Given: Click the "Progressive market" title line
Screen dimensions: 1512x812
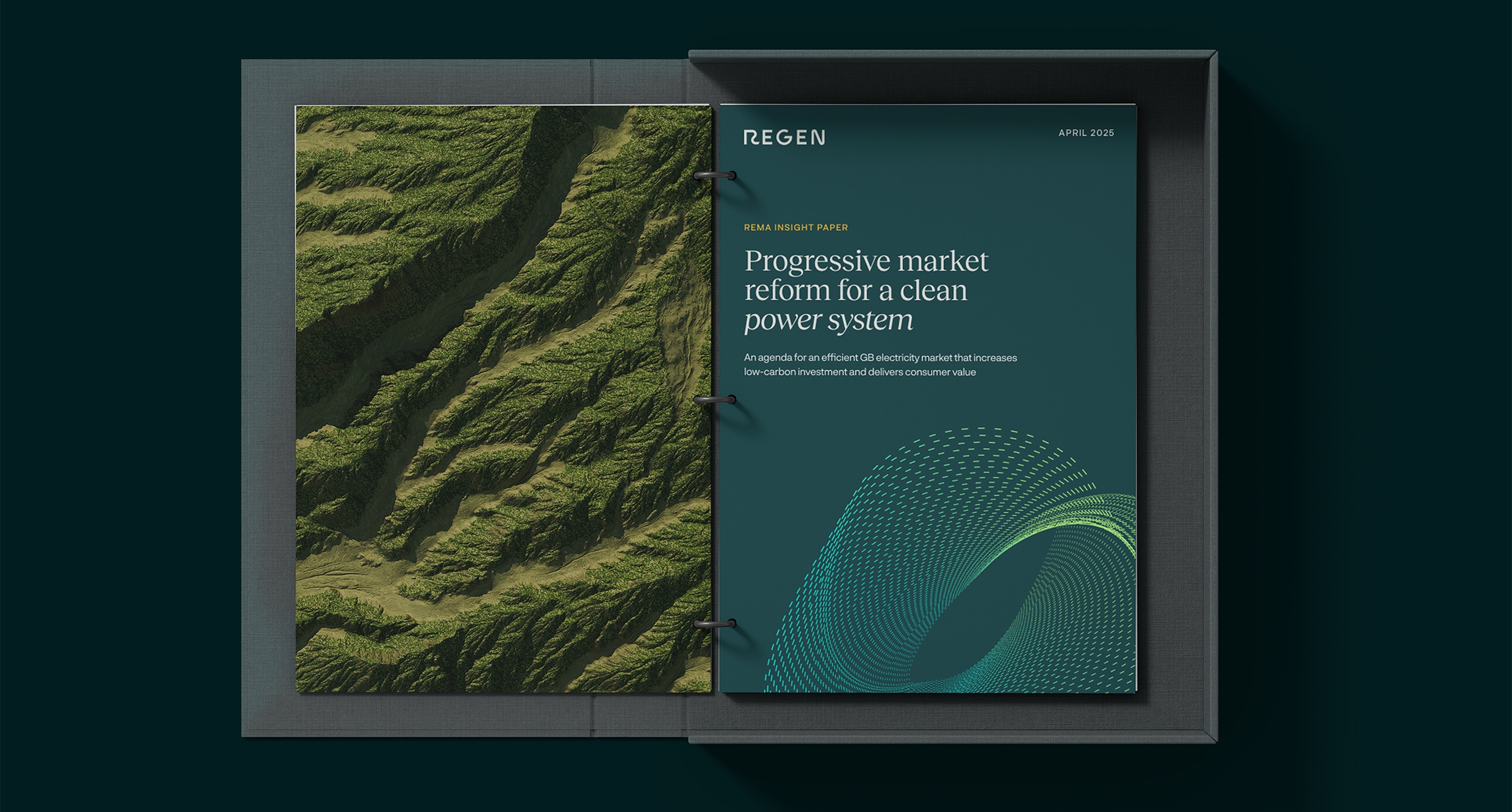Looking at the screenshot, I should coord(866,261).
